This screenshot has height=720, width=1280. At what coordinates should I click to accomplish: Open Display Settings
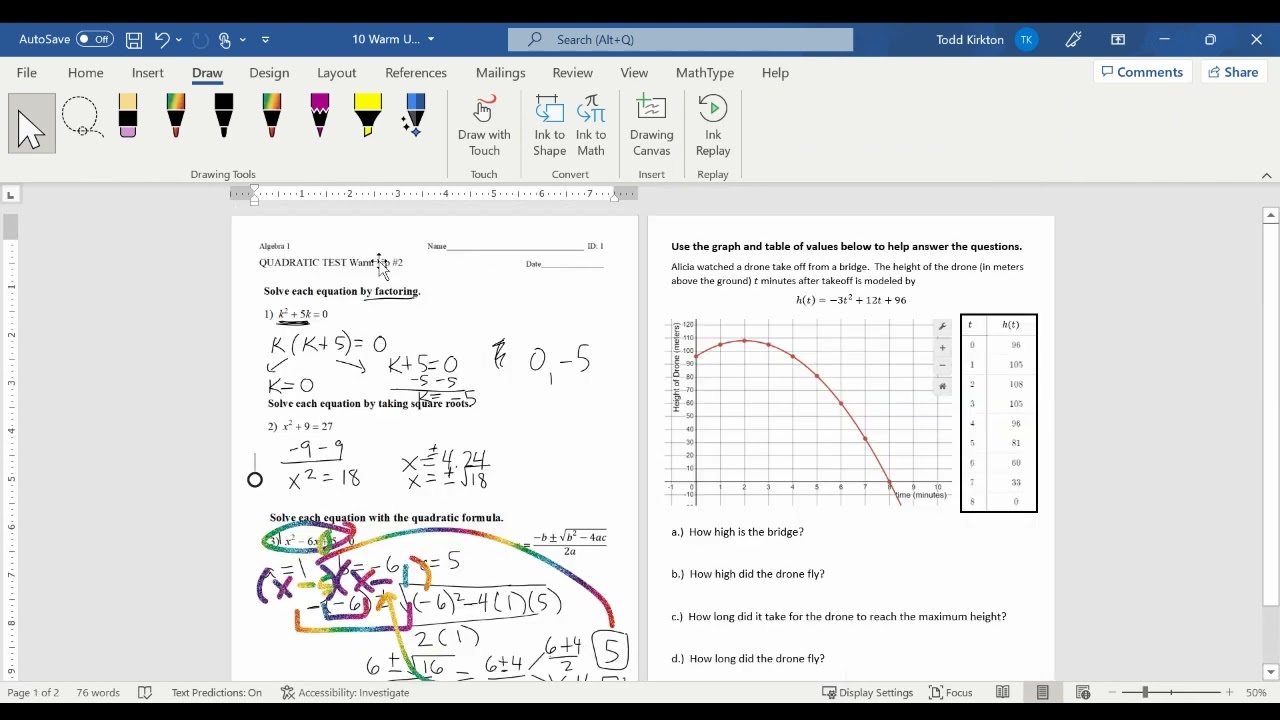[x=867, y=692]
